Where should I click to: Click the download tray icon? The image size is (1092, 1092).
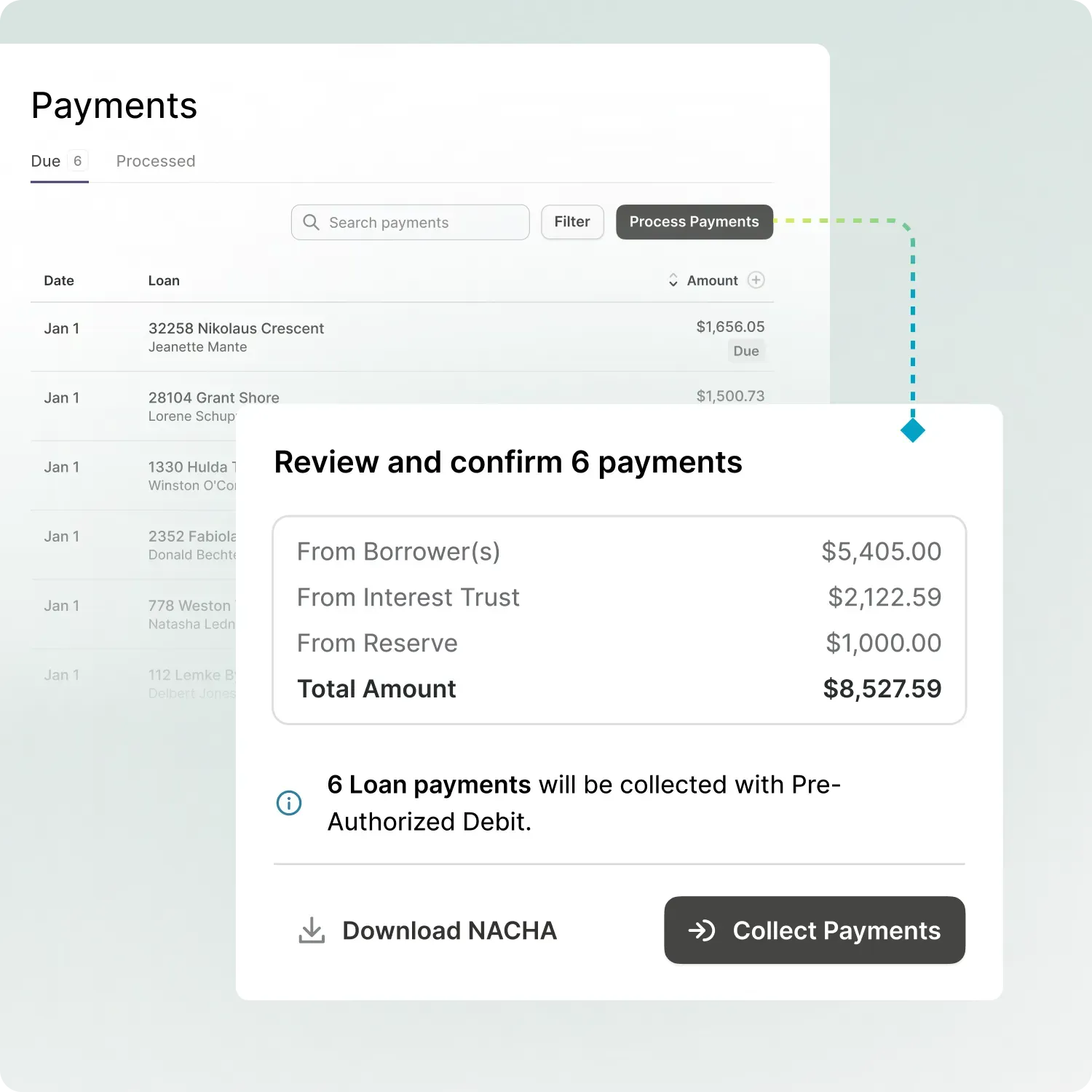pos(312,930)
